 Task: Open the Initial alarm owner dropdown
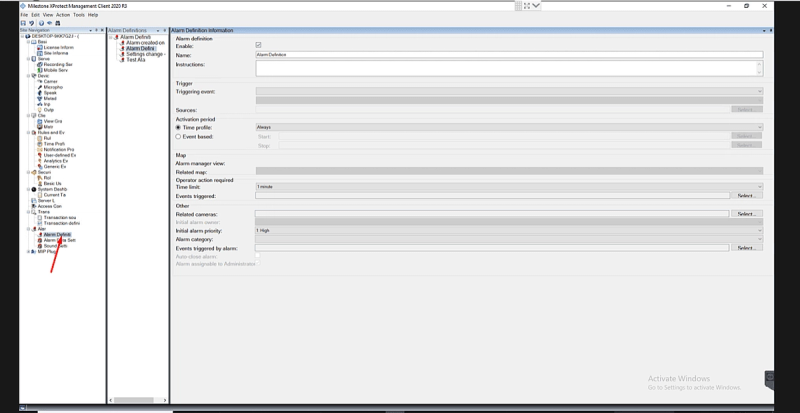(x=509, y=222)
